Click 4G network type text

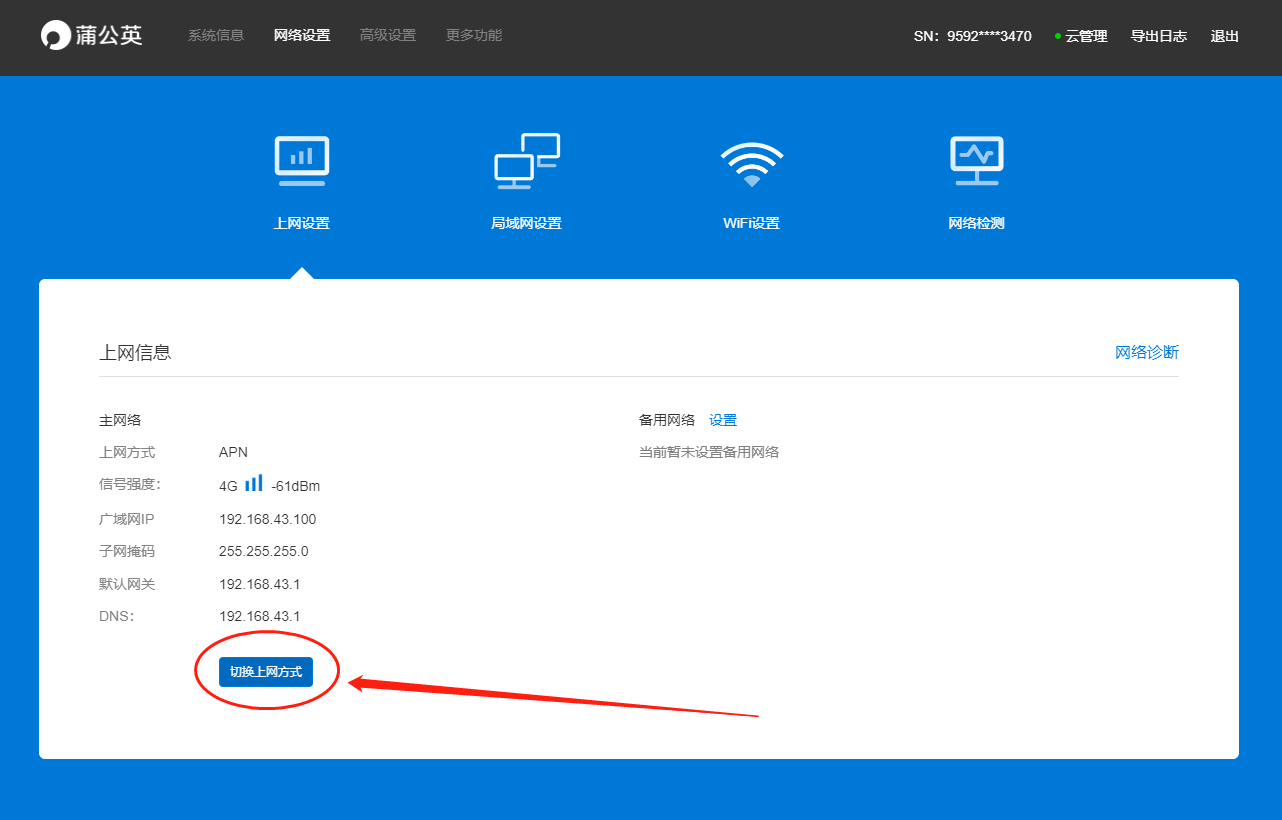point(229,486)
